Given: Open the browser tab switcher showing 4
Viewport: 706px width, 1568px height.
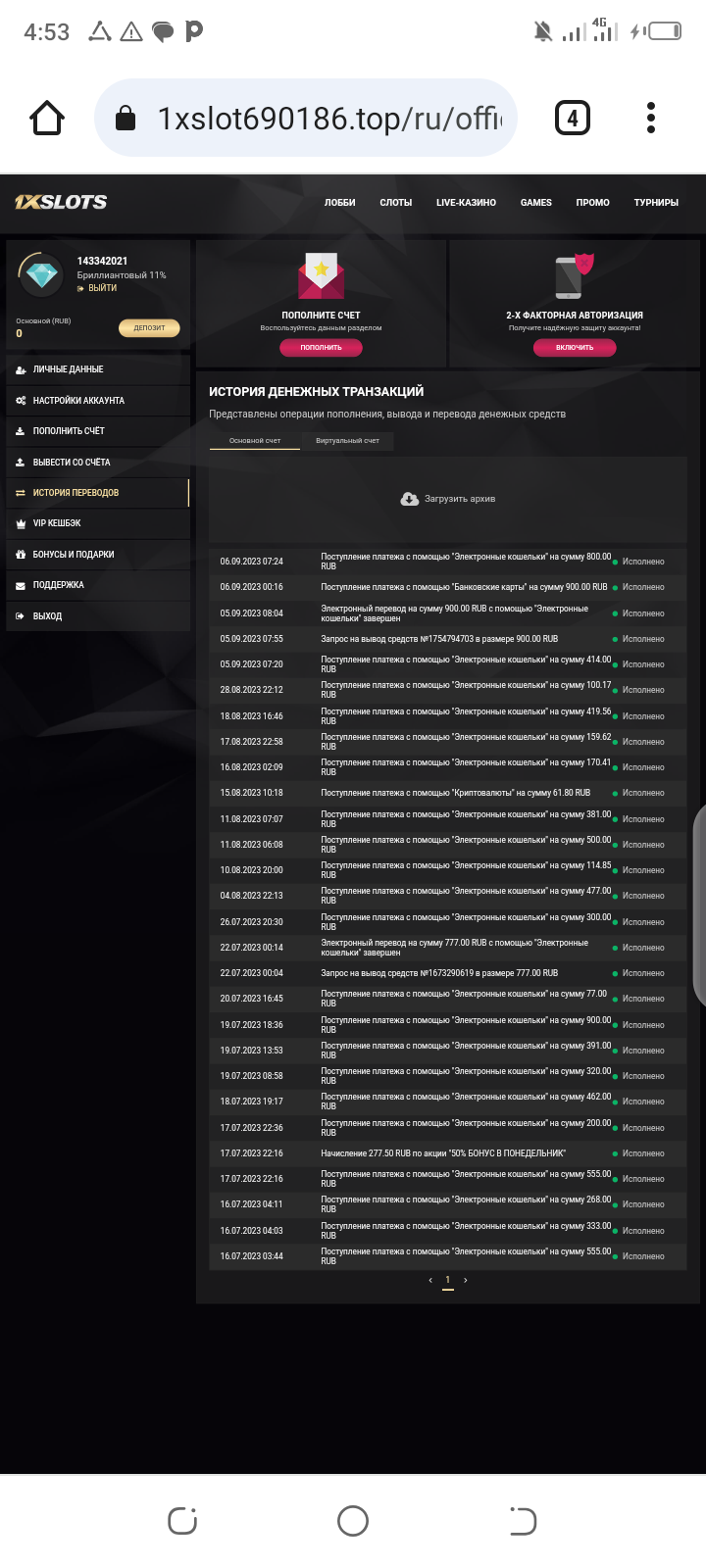Looking at the screenshot, I should [572, 117].
